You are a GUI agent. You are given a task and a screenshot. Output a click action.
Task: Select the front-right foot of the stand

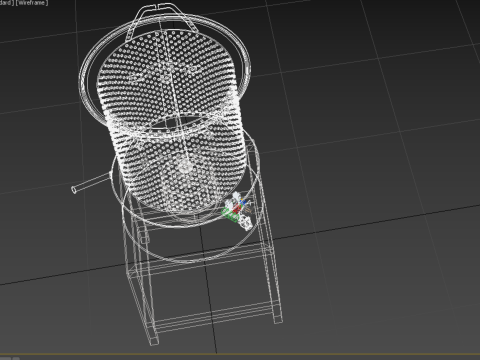click(278, 318)
